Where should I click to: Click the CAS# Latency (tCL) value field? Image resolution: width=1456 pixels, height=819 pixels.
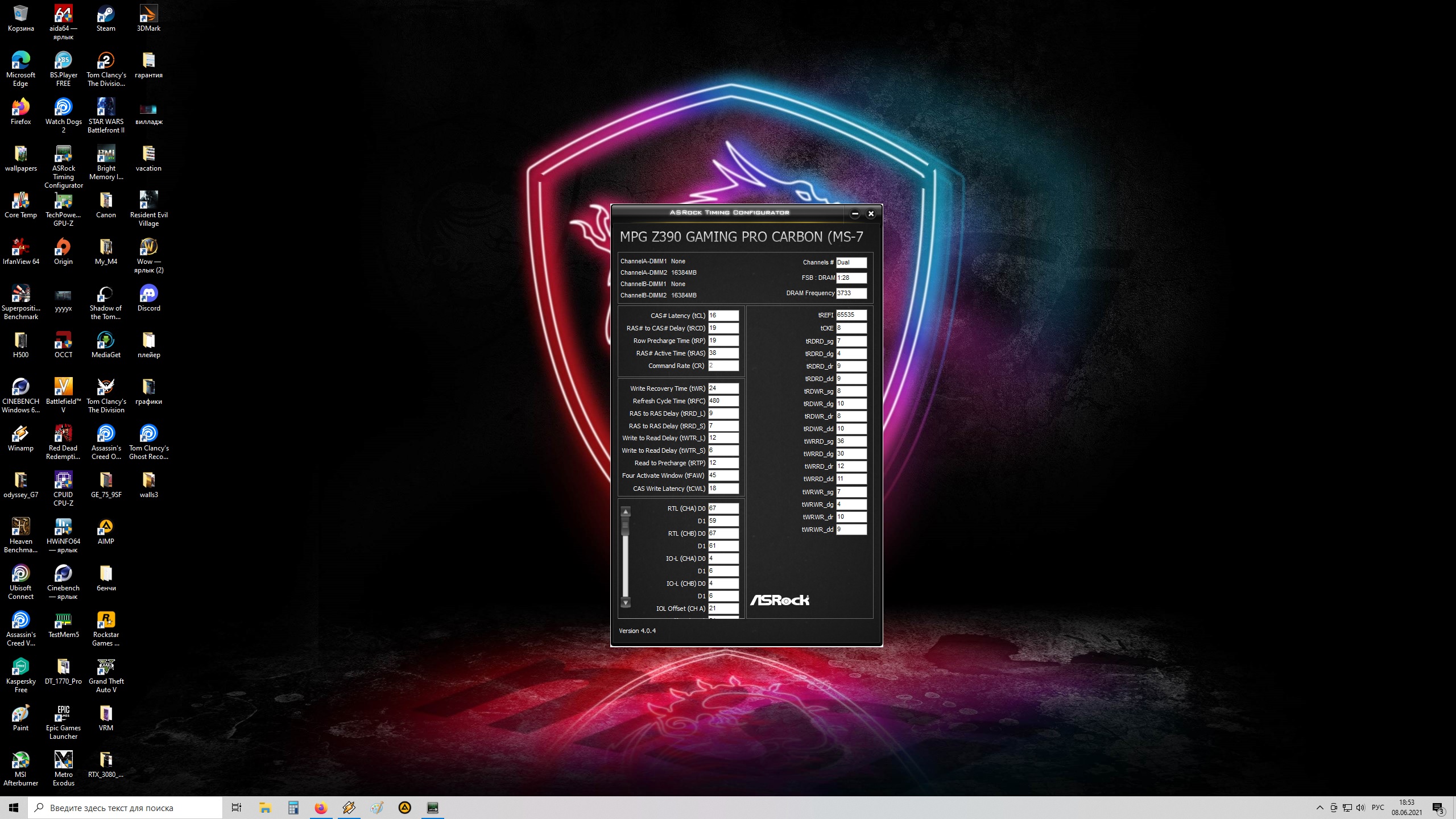coord(723,316)
